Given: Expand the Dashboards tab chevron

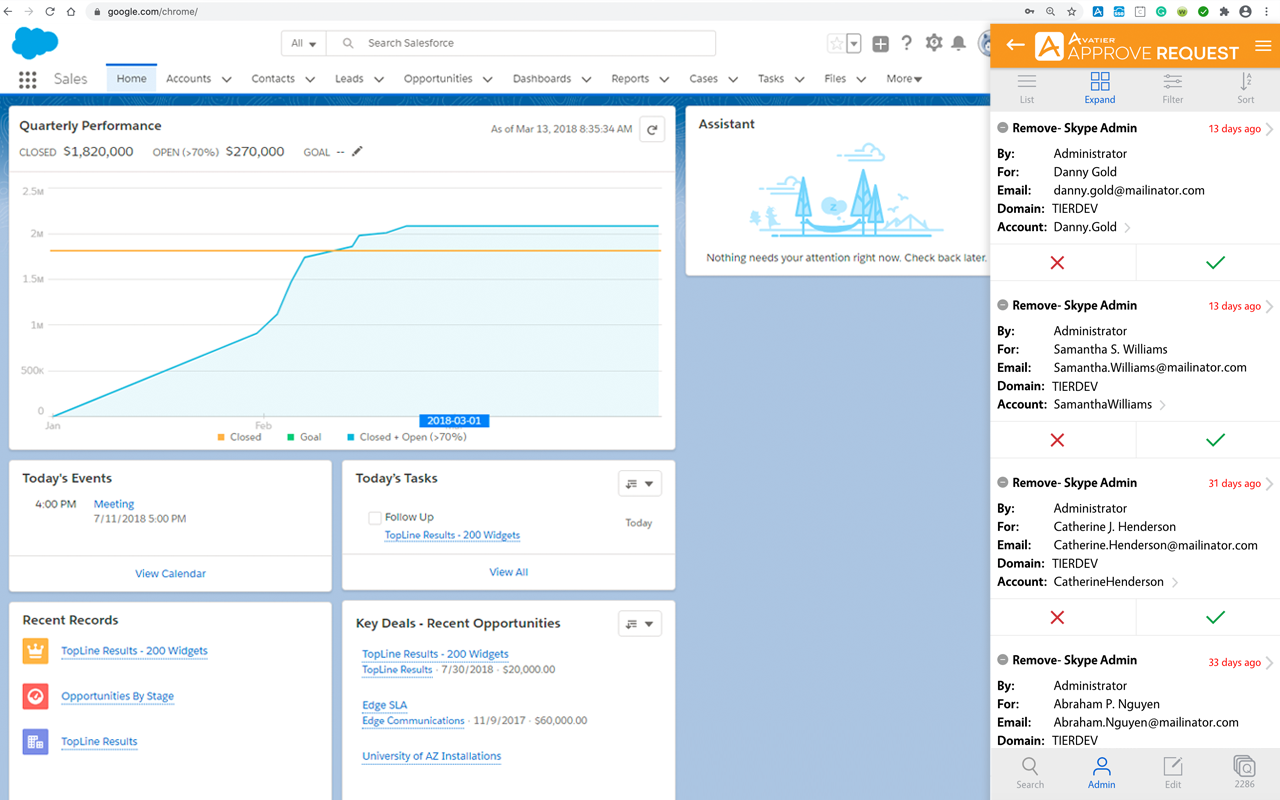Looking at the screenshot, I should (x=587, y=79).
